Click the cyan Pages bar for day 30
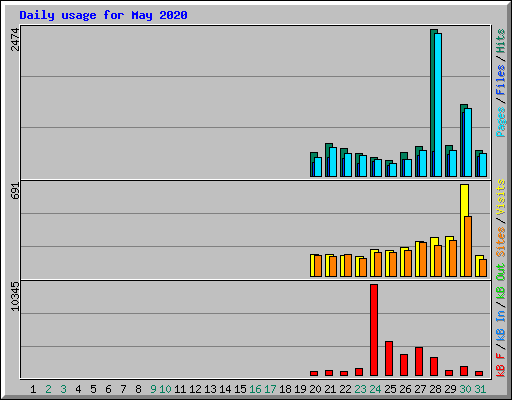The height and width of the screenshot is (400, 512). coord(468,142)
